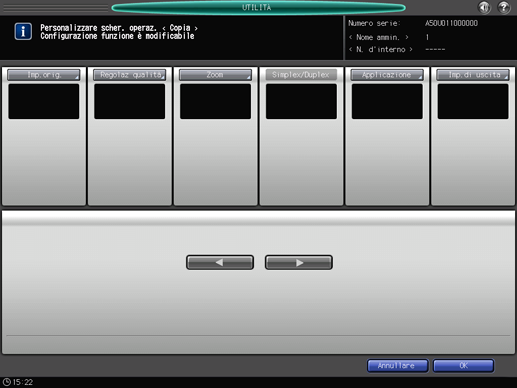Open the Zoom function tab

(x=215, y=75)
